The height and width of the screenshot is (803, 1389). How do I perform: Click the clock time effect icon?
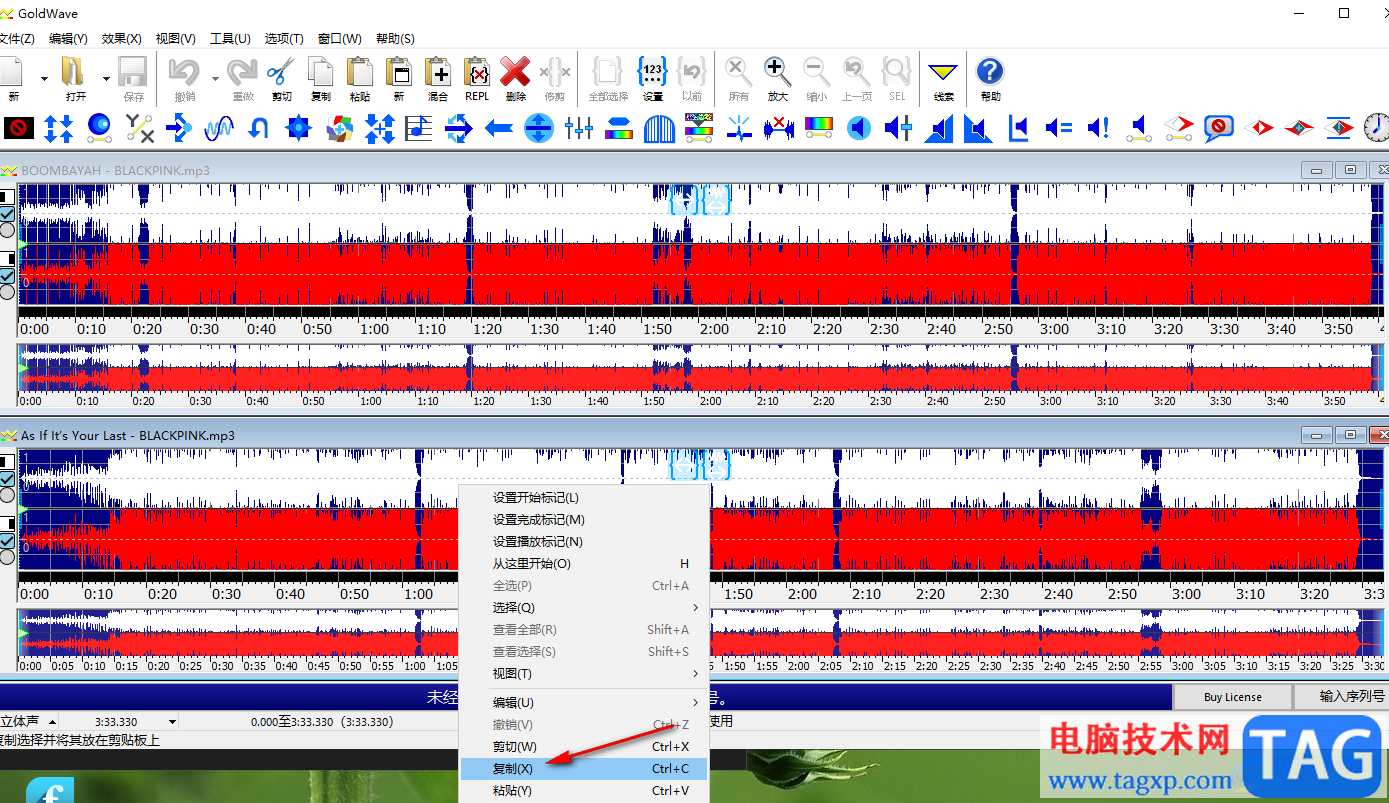(1377, 128)
